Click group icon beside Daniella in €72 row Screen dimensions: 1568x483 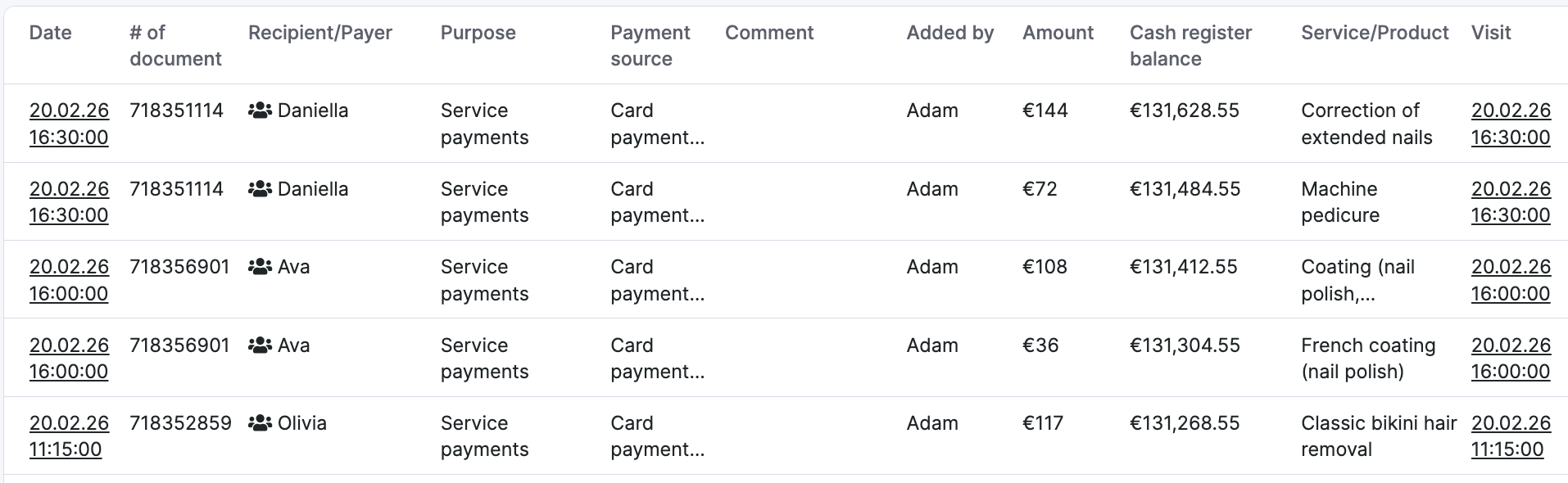click(x=260, y=189)
